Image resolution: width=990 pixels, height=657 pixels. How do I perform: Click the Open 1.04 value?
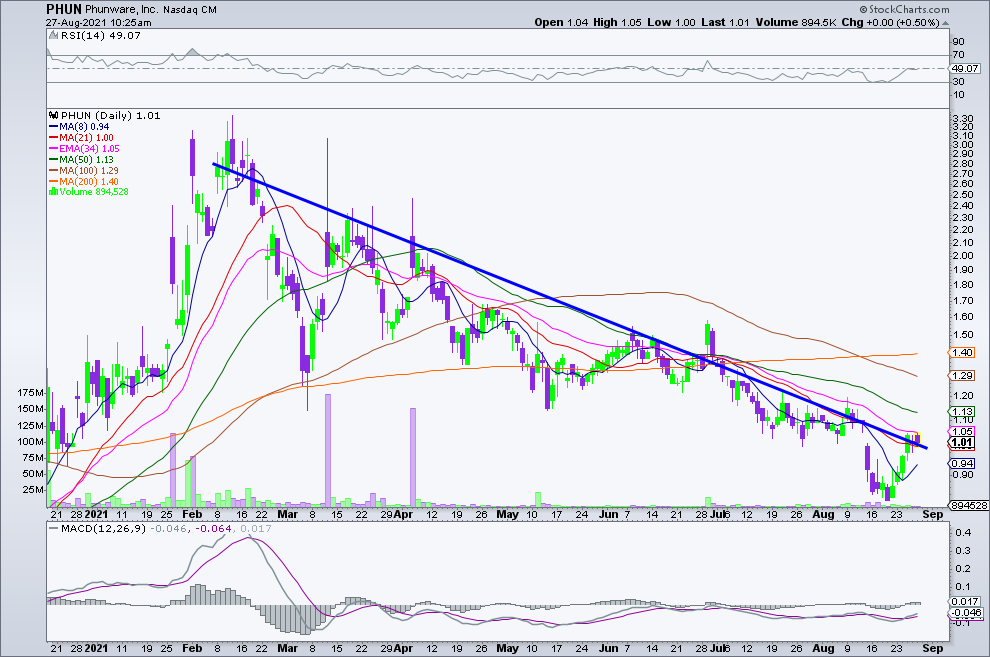click(561, 22)
